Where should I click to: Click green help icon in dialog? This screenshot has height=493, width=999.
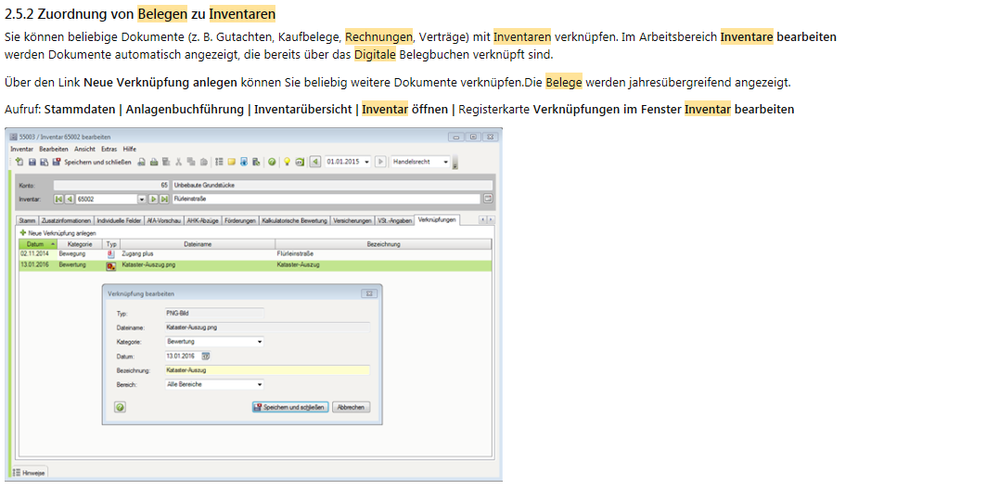(120, 407)
